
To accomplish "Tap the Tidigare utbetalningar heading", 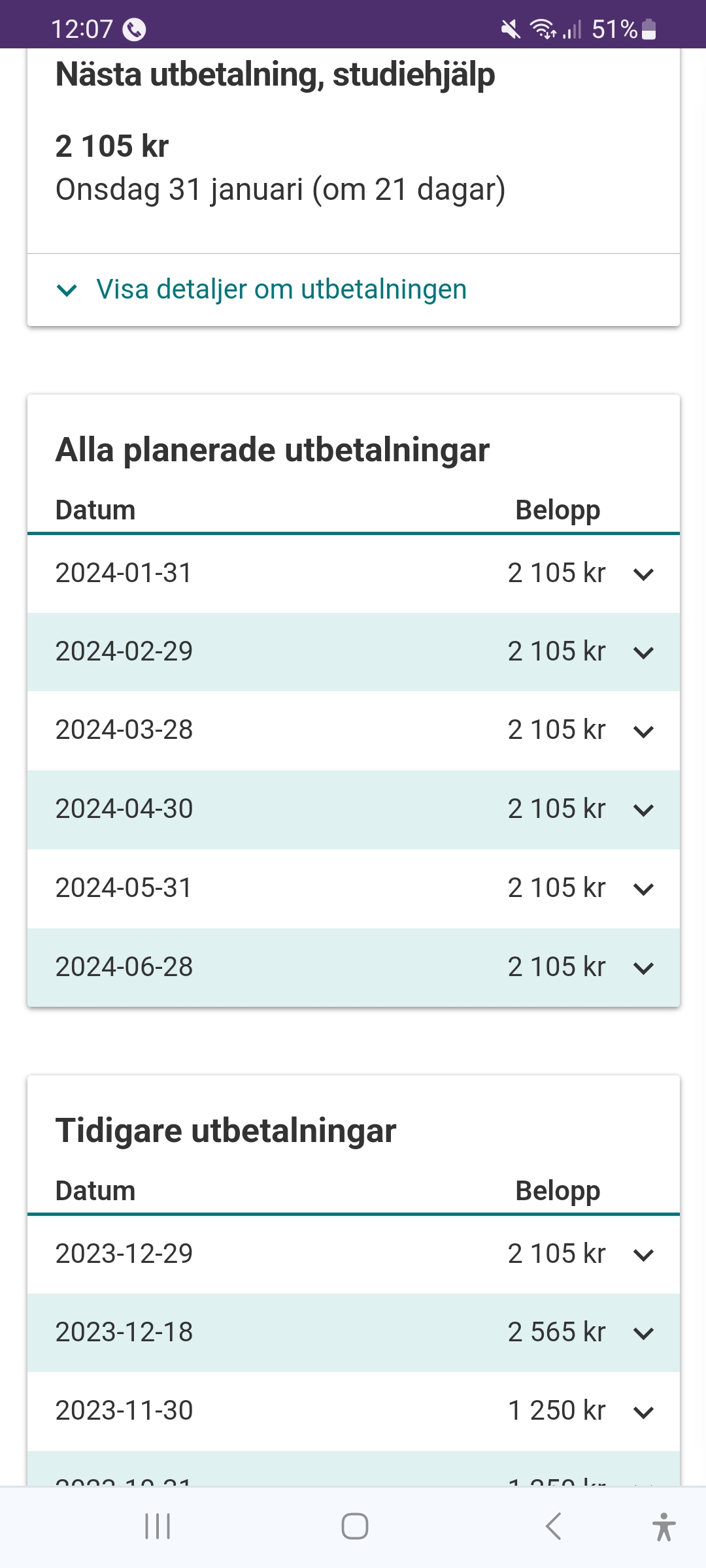I will [x=226, y=1131].
